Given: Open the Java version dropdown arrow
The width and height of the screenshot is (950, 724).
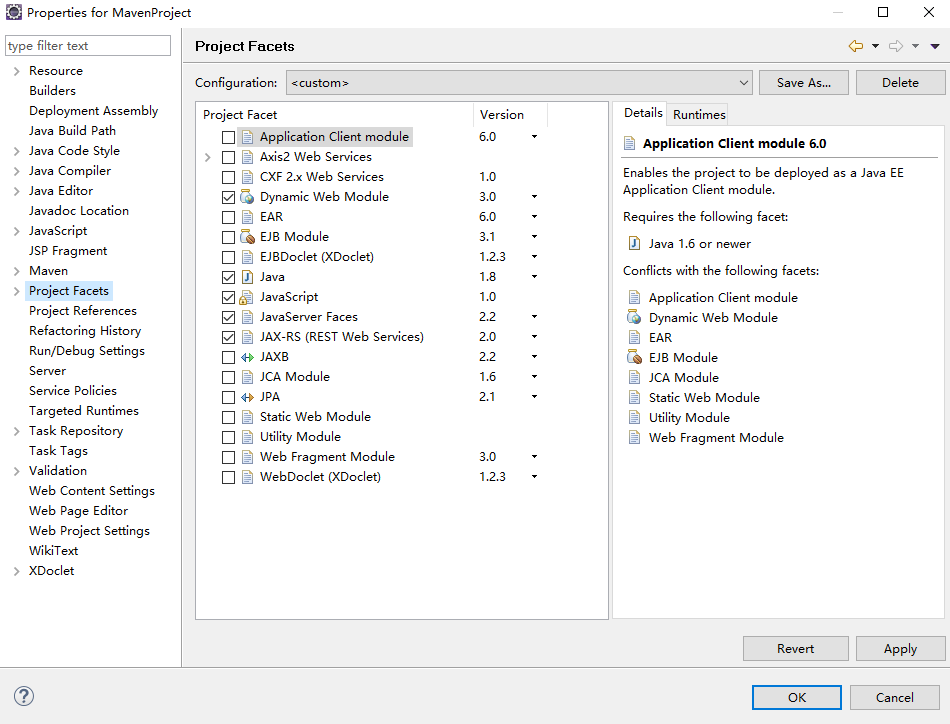Looking at the screenshot, I should [x=534, y=277].
